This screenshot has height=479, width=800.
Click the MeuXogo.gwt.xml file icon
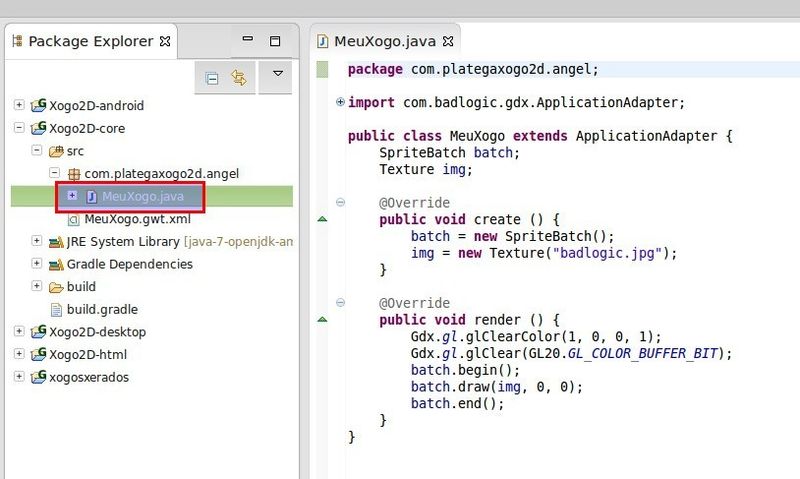pyautogui.click(x=74, y=219)
